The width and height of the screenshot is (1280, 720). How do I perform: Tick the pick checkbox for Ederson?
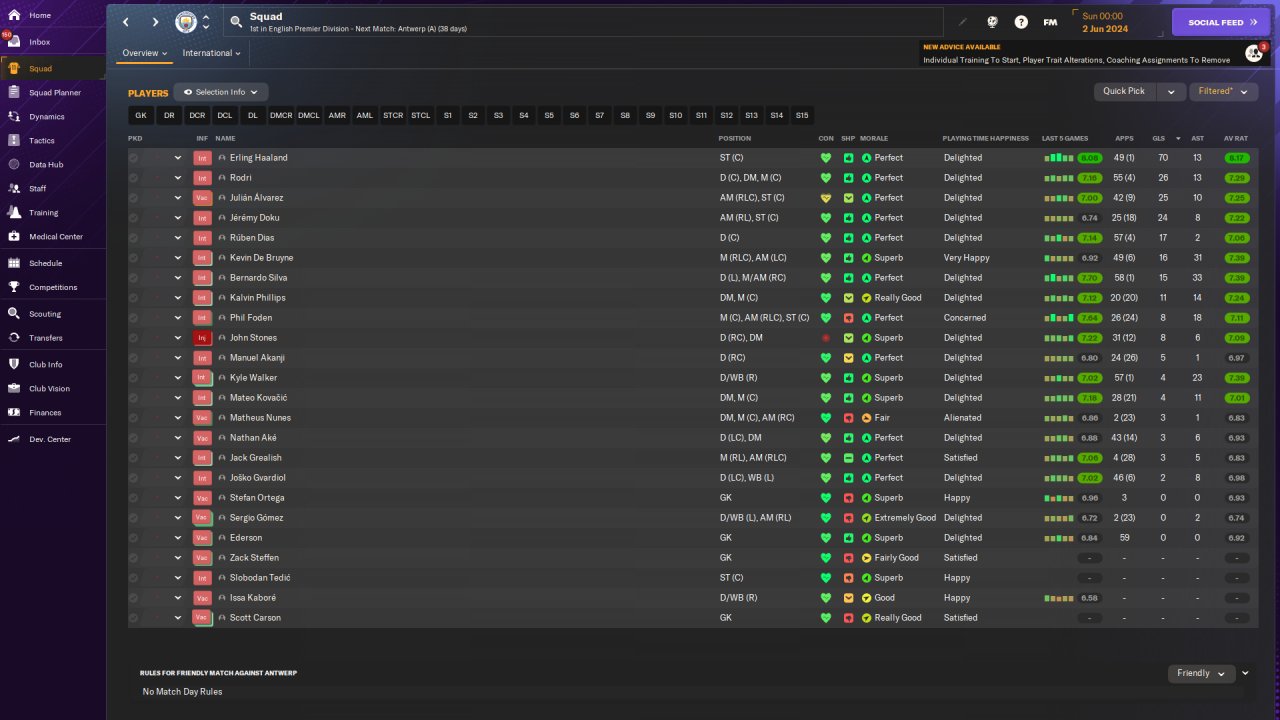134,538
